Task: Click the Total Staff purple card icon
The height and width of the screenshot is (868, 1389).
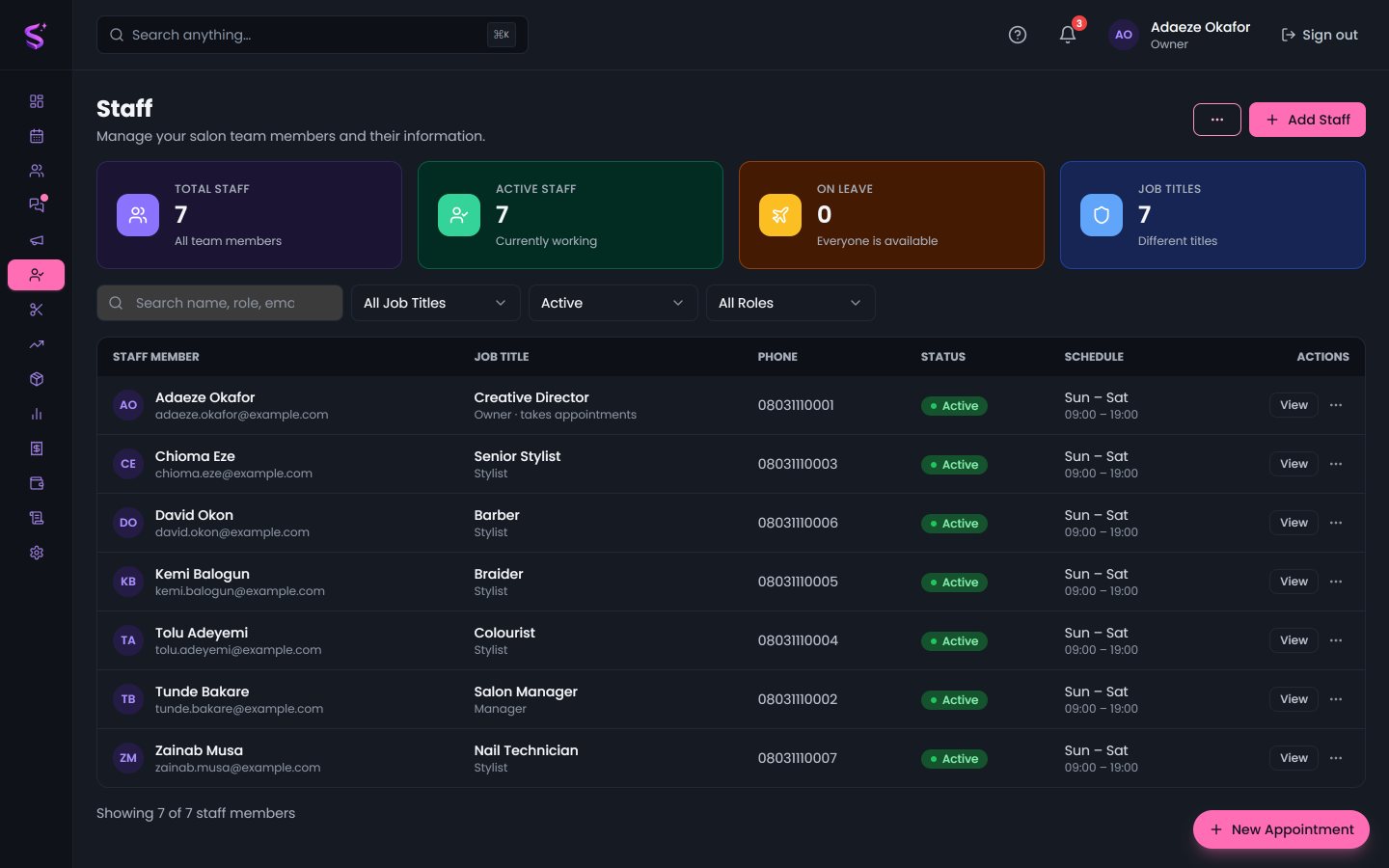Action: coord(138,215)
